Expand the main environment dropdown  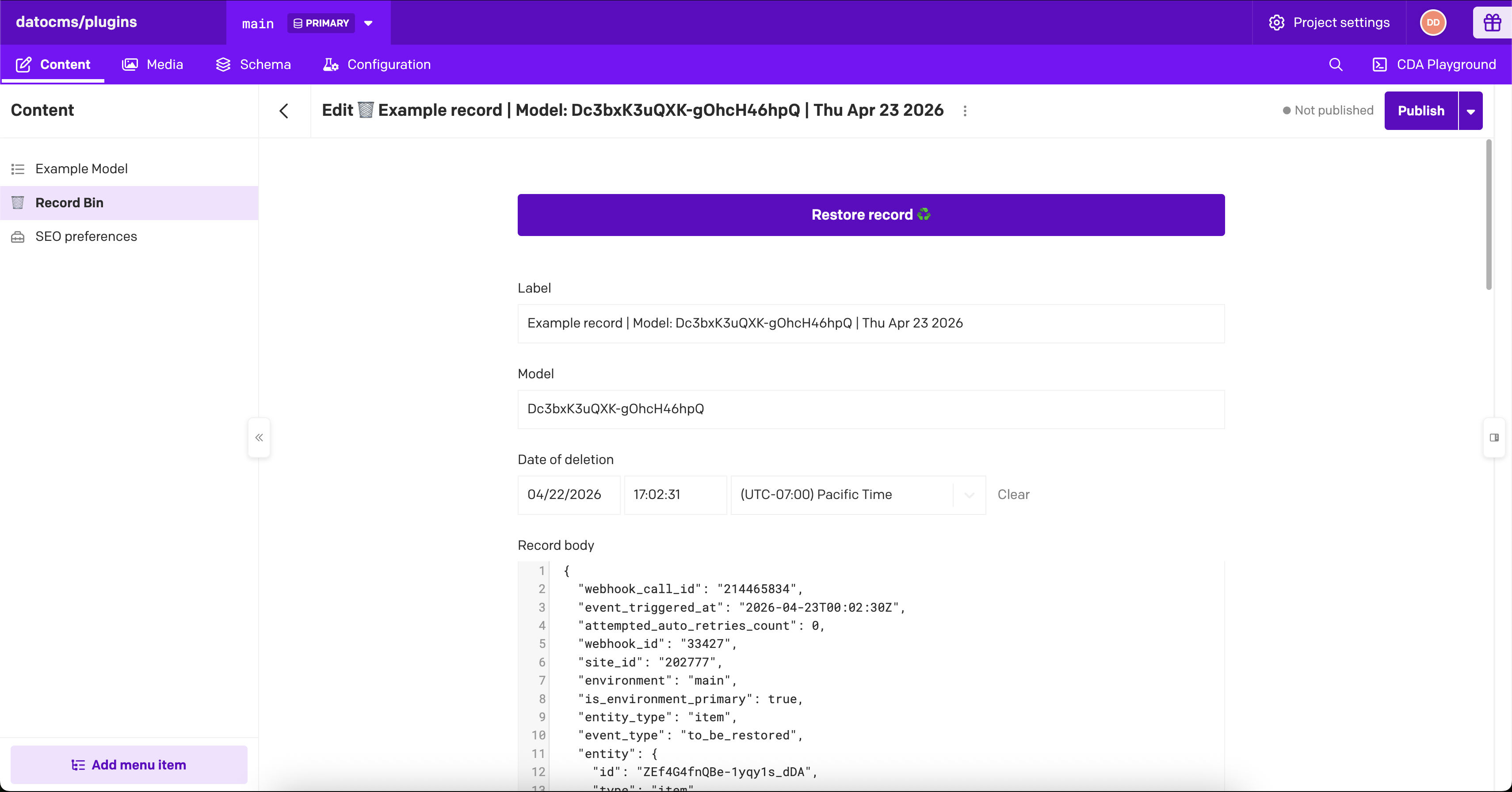point(368,23)
